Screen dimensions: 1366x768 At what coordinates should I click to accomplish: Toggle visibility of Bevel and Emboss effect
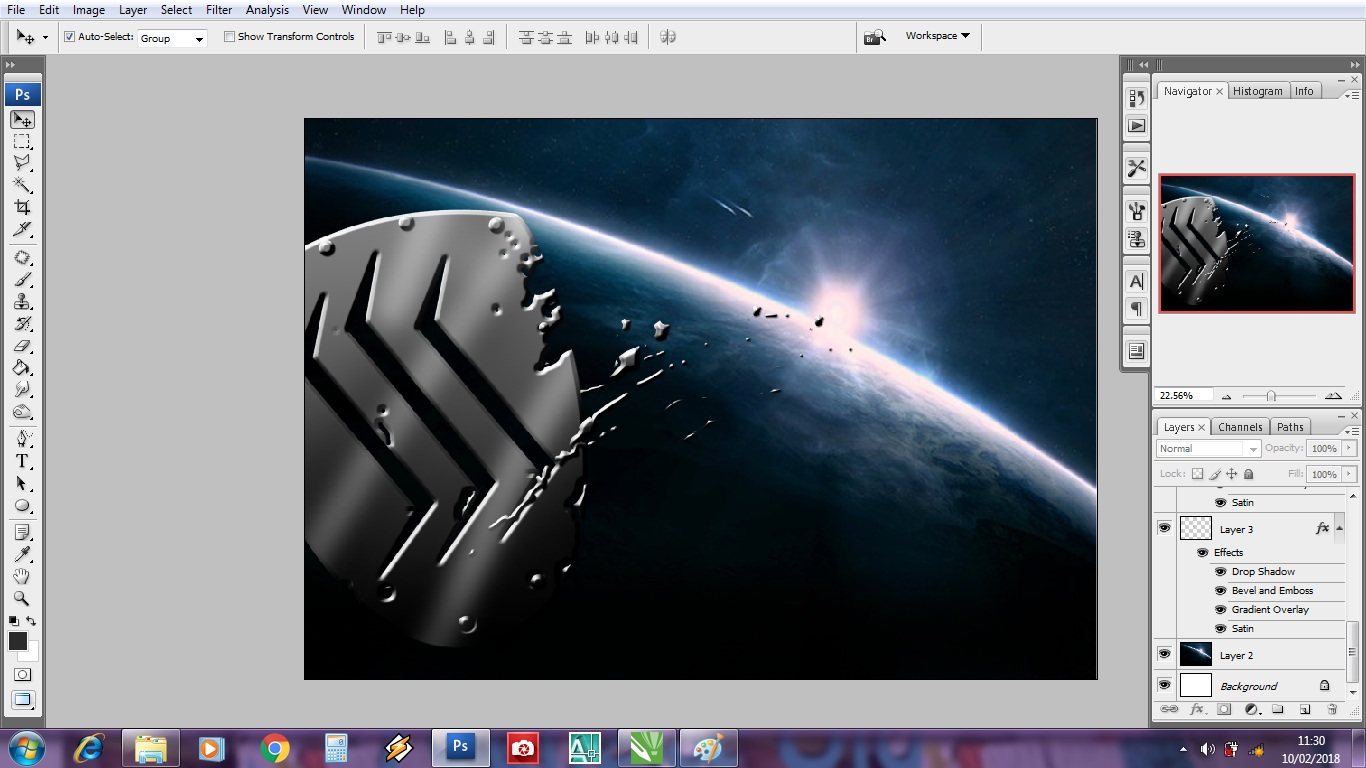pos(1220,591)
